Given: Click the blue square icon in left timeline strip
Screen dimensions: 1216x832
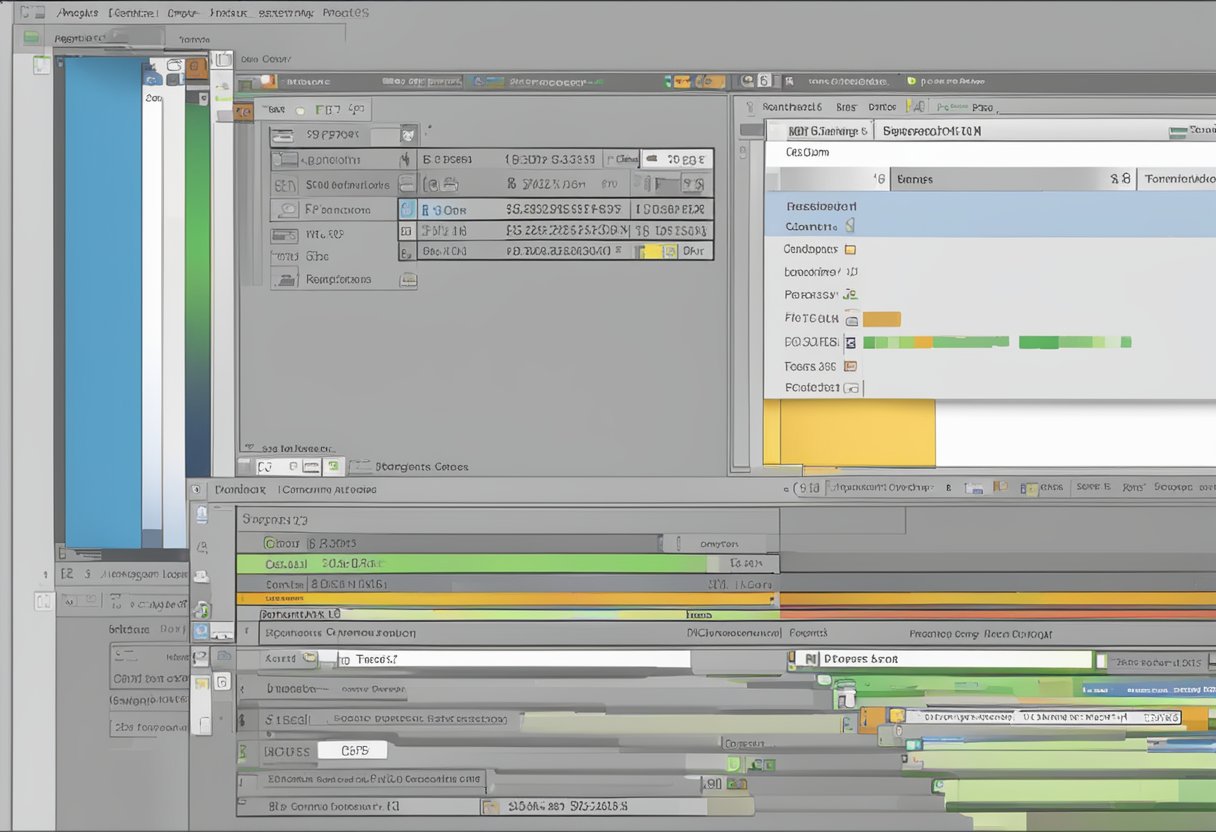Looking at the screenshot, I should [x=201, y=632].
